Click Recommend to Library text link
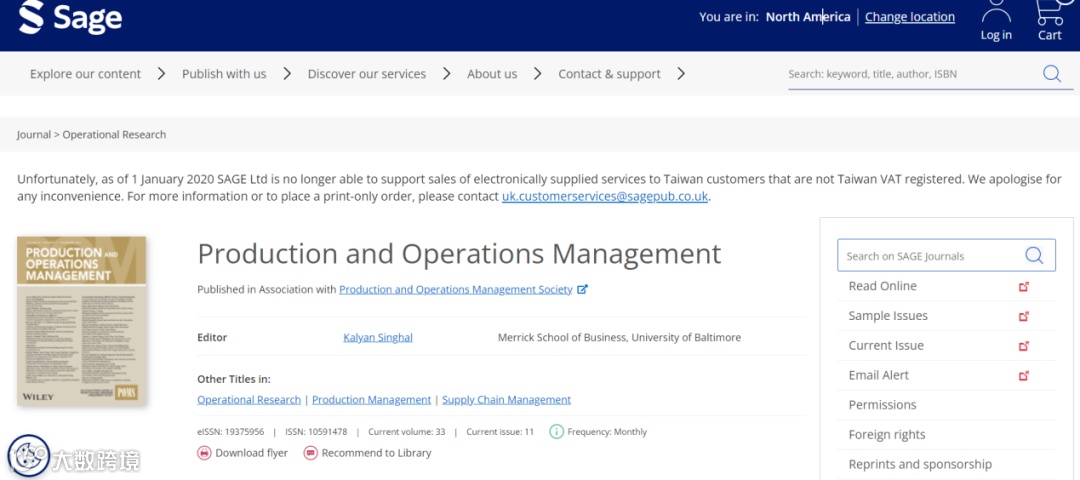The width and height of the screenshot is (1080, 480). [x=376, y=453]
